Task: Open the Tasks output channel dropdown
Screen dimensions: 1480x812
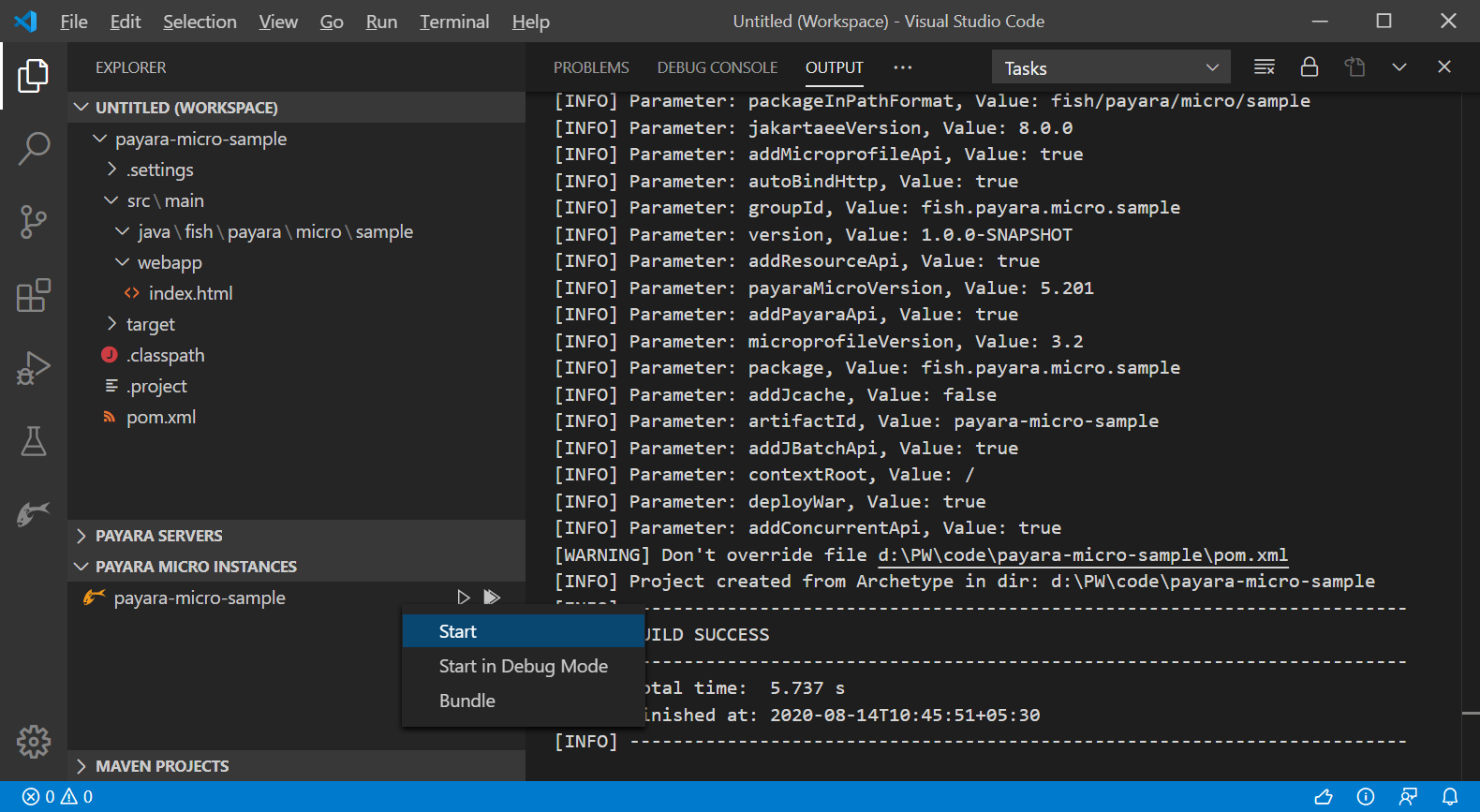Action: click(1110, 67)
